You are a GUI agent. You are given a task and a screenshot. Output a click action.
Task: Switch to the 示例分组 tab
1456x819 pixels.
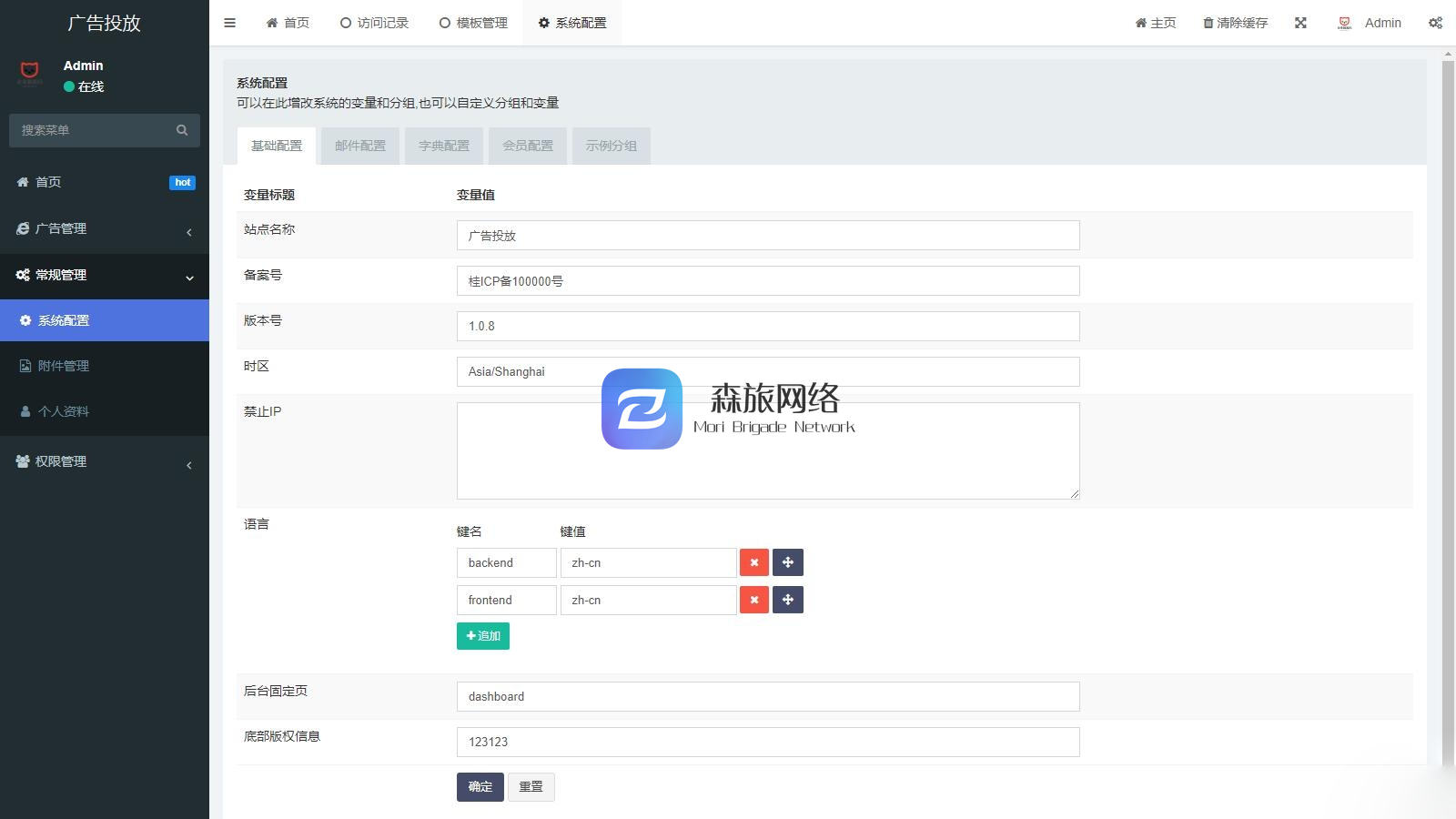pyautogui.click(x=612, y=146)
